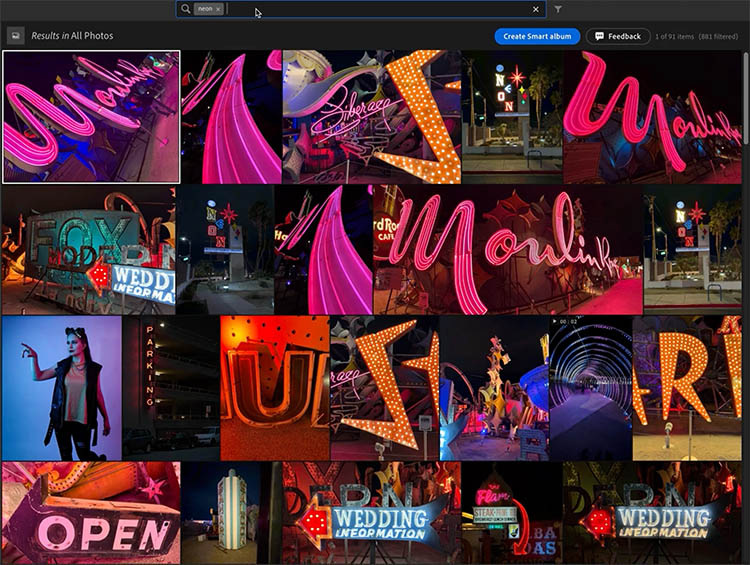Select the vertical PARKING sign photo
750x565 pixels.
pyautogui.click(x=171, y=388)
